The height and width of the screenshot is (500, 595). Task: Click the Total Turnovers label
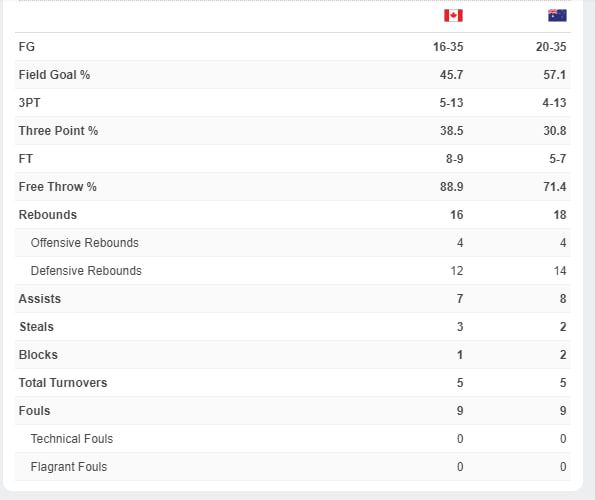(x=63, y=383)
